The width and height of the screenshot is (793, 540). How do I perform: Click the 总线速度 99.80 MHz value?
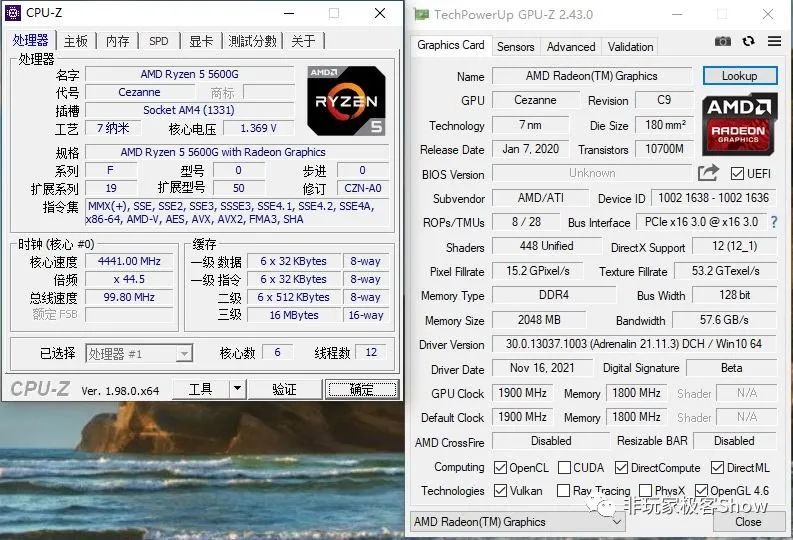tap(129, 297)
